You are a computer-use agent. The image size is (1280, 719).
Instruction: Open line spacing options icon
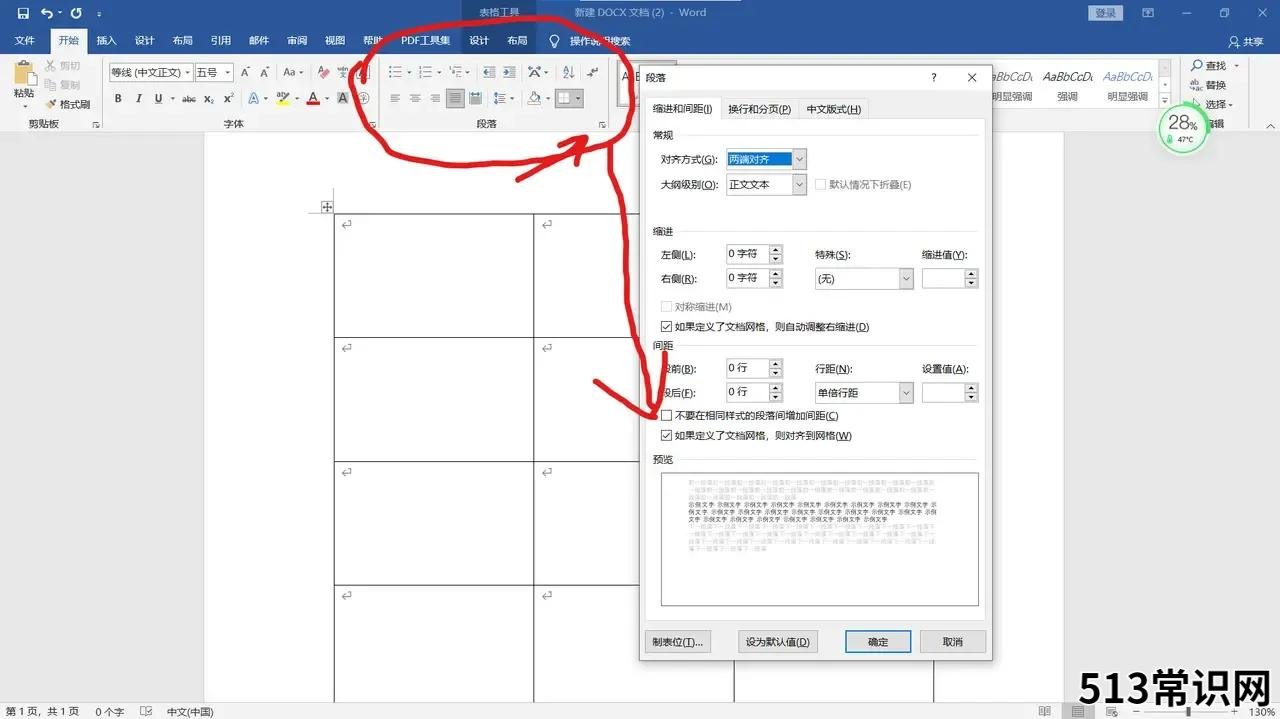point(500,98)
